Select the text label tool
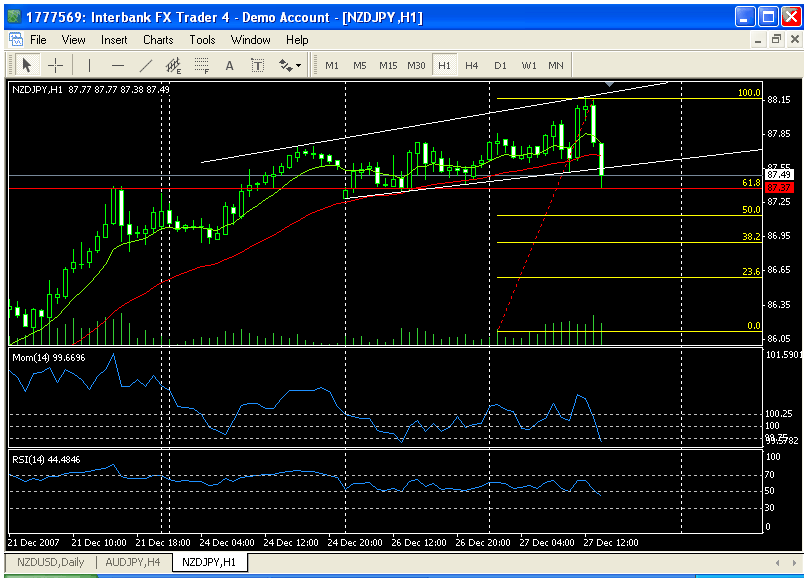 click(x=257, y=65)
